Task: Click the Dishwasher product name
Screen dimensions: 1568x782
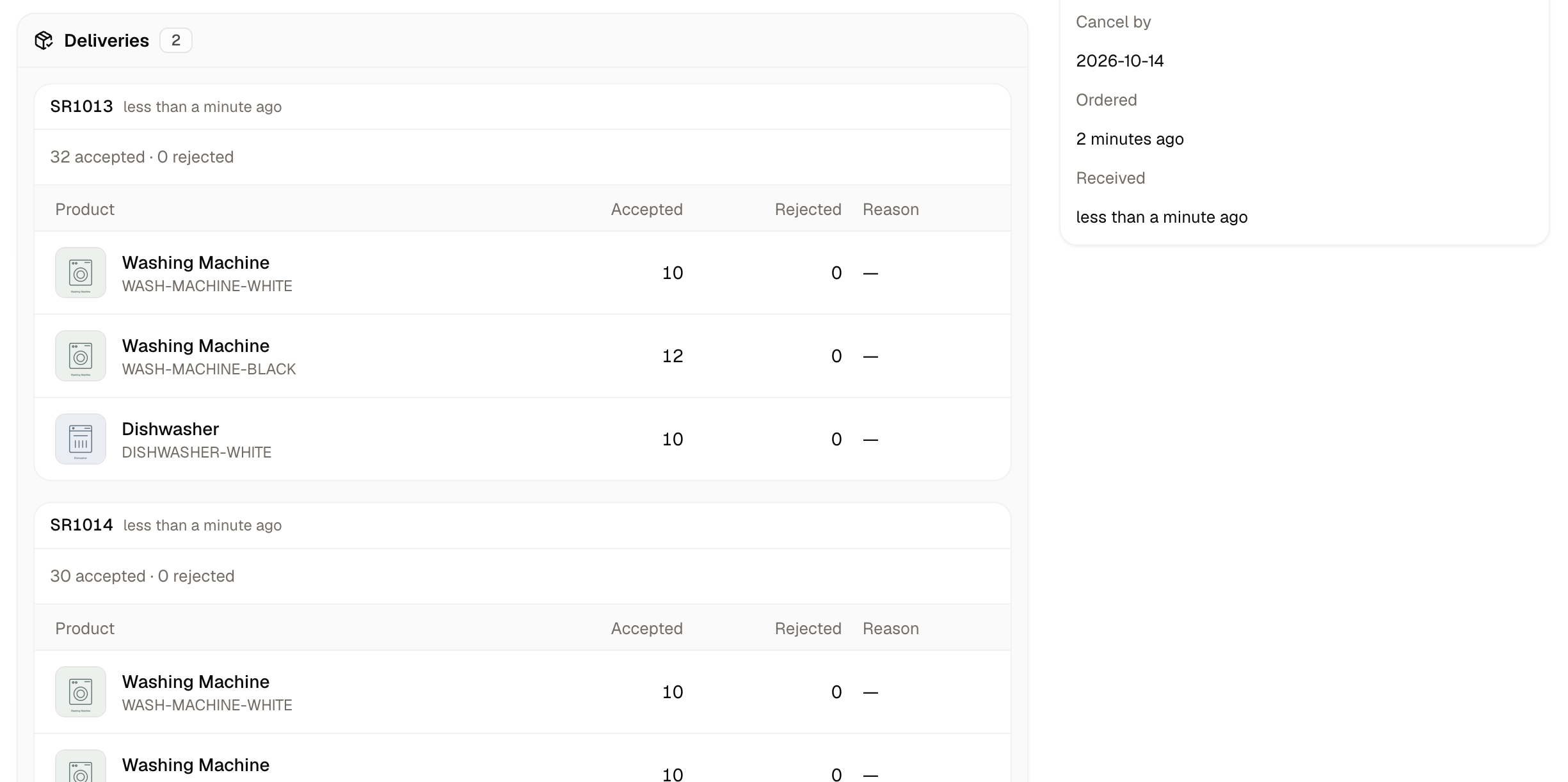Action: pyautogui.click(x=170, y=429)
